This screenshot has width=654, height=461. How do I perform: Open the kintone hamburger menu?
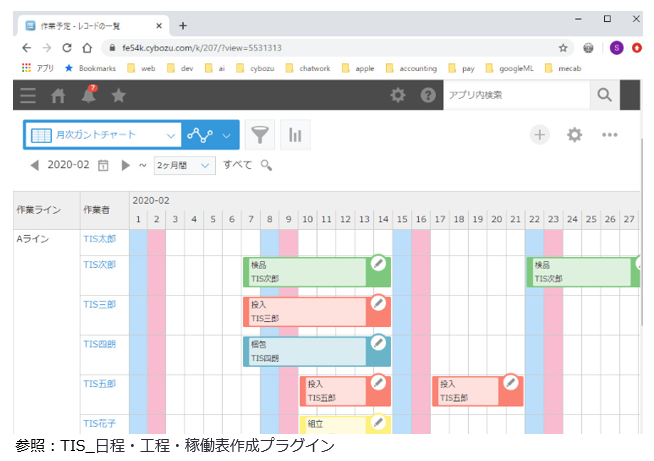pyautogui.click(x=28, y=95)
